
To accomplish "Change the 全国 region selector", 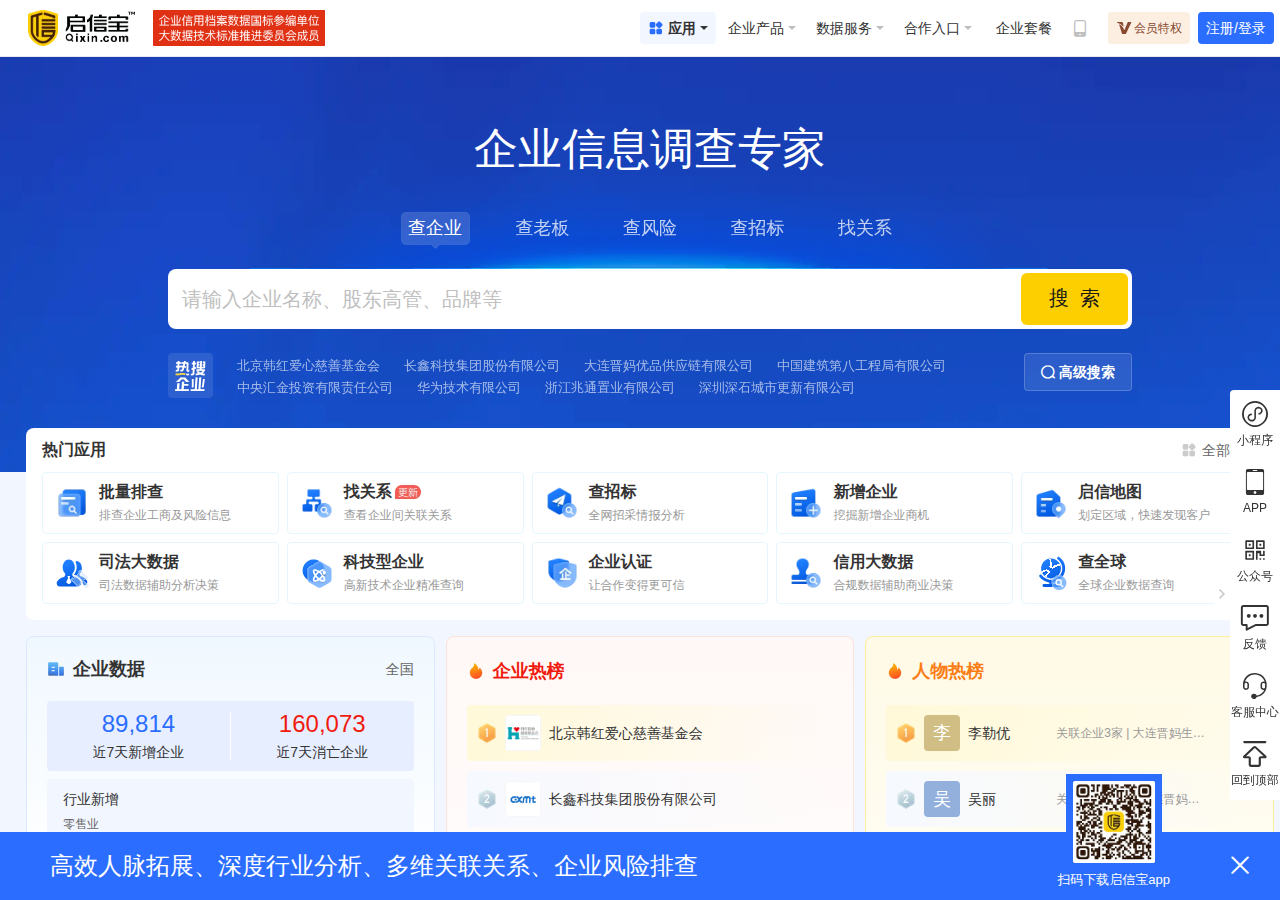I will tap(400, 669).
